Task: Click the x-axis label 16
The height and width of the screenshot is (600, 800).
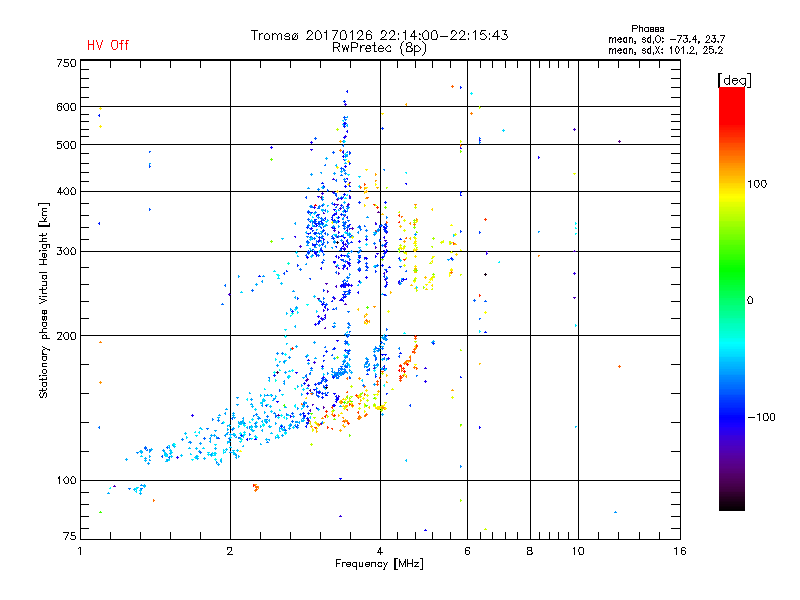Action: (680, 551)
